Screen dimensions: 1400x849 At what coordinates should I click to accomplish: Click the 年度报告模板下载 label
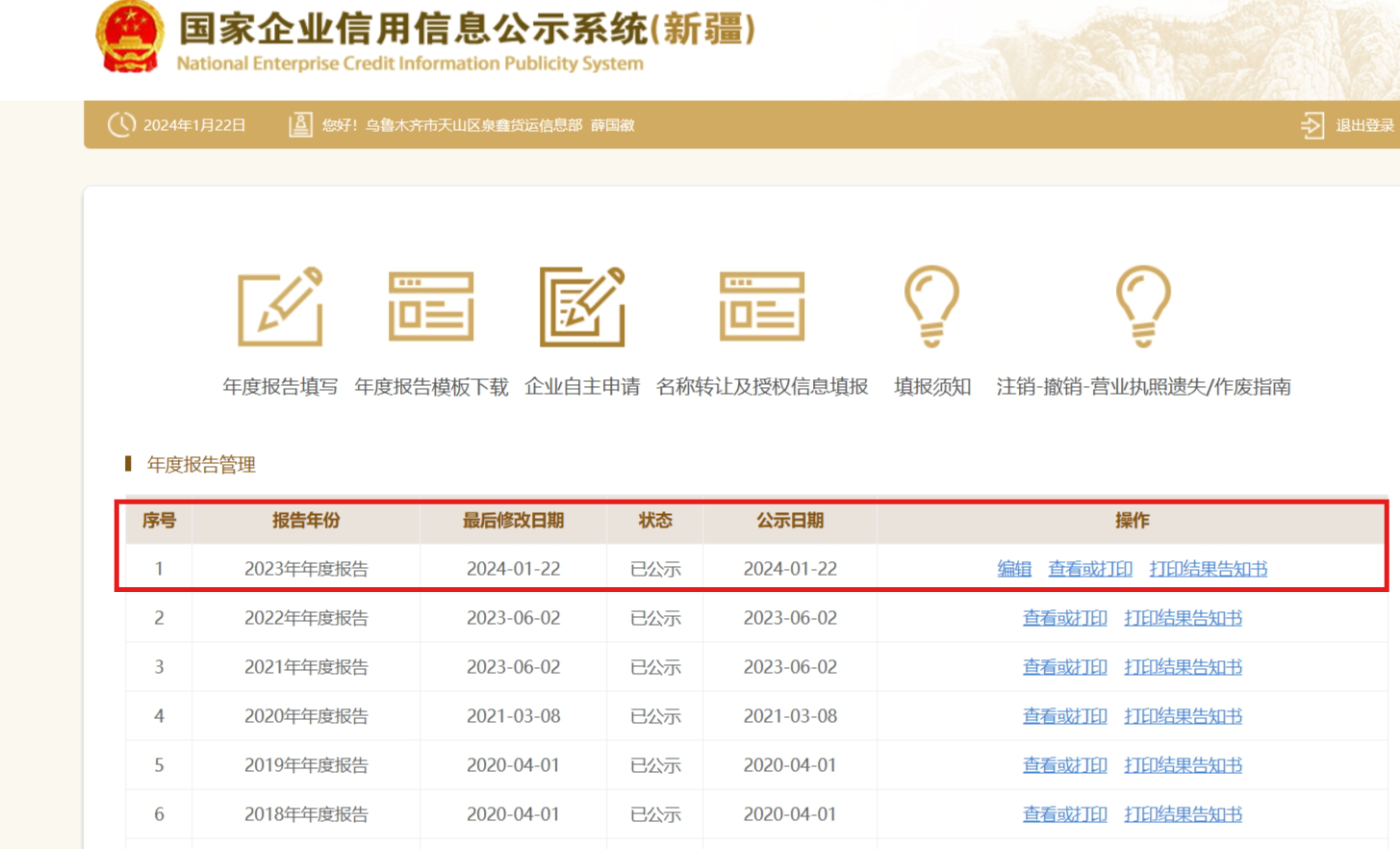click(431, 387)
